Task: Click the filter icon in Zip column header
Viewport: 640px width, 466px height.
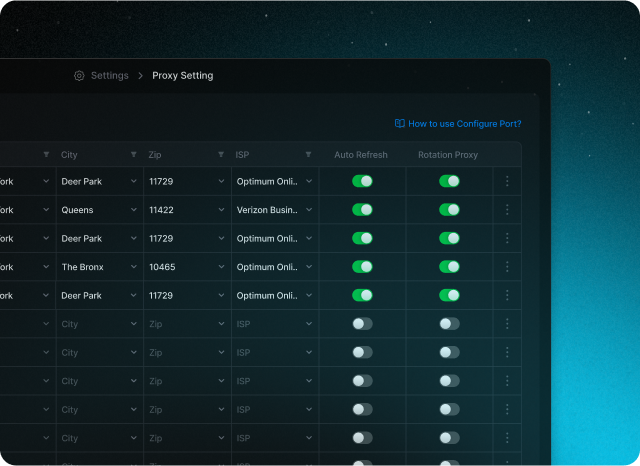Action: pyautogui.click(x=221, y=155)
